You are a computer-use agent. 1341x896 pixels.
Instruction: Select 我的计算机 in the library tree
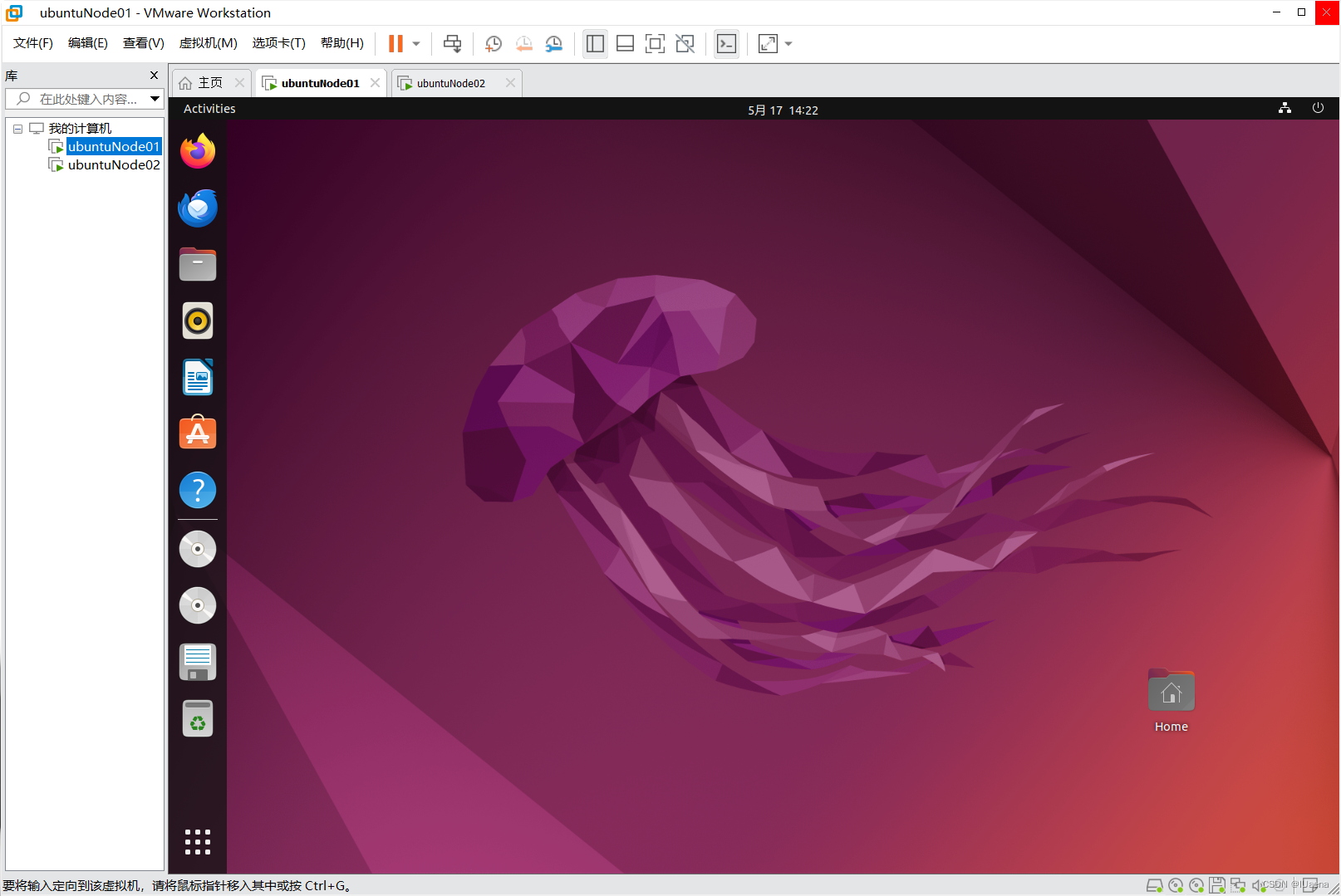coord(80,129)
